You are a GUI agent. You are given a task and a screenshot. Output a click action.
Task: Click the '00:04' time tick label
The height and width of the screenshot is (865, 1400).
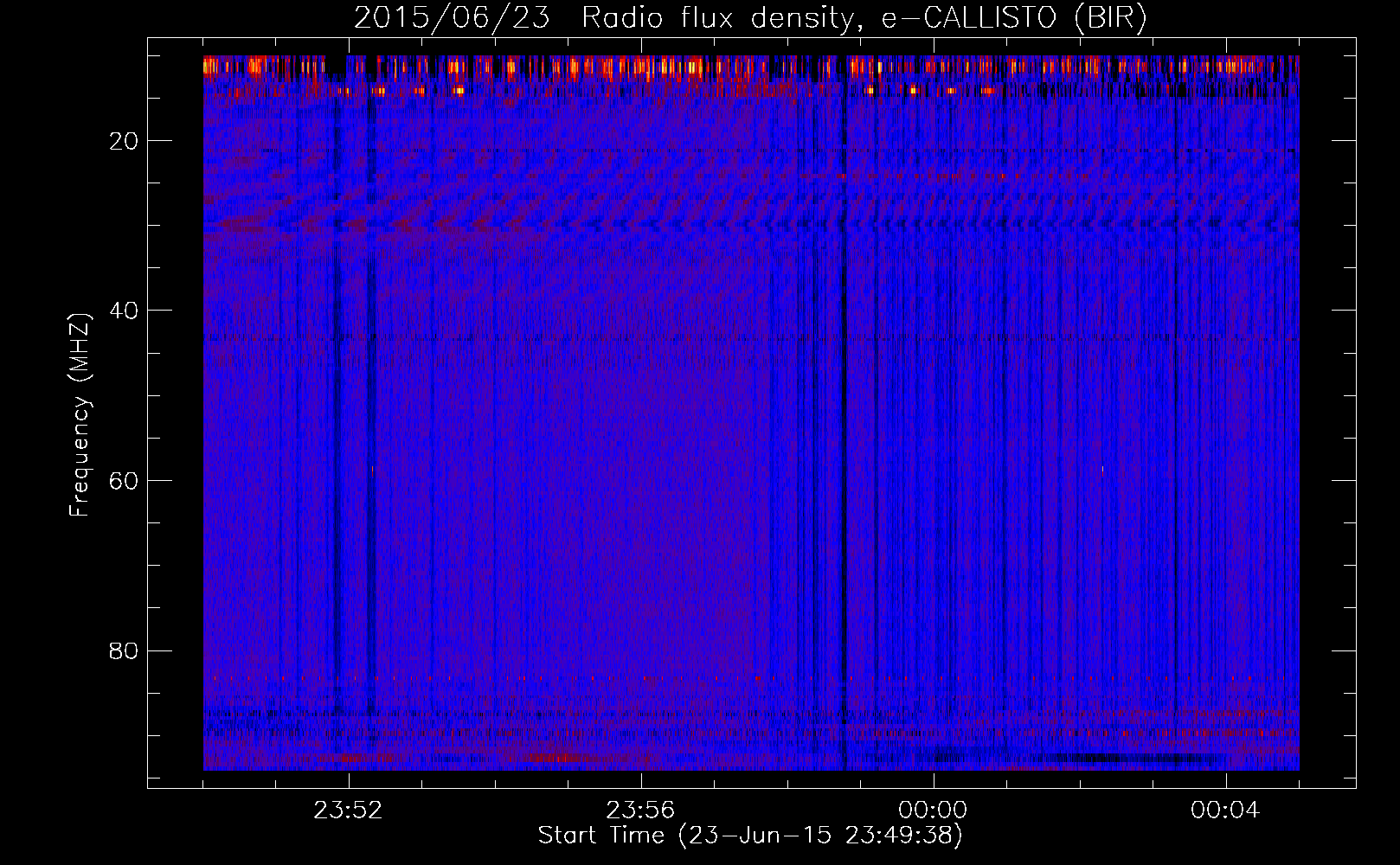tap(1225, 811)
